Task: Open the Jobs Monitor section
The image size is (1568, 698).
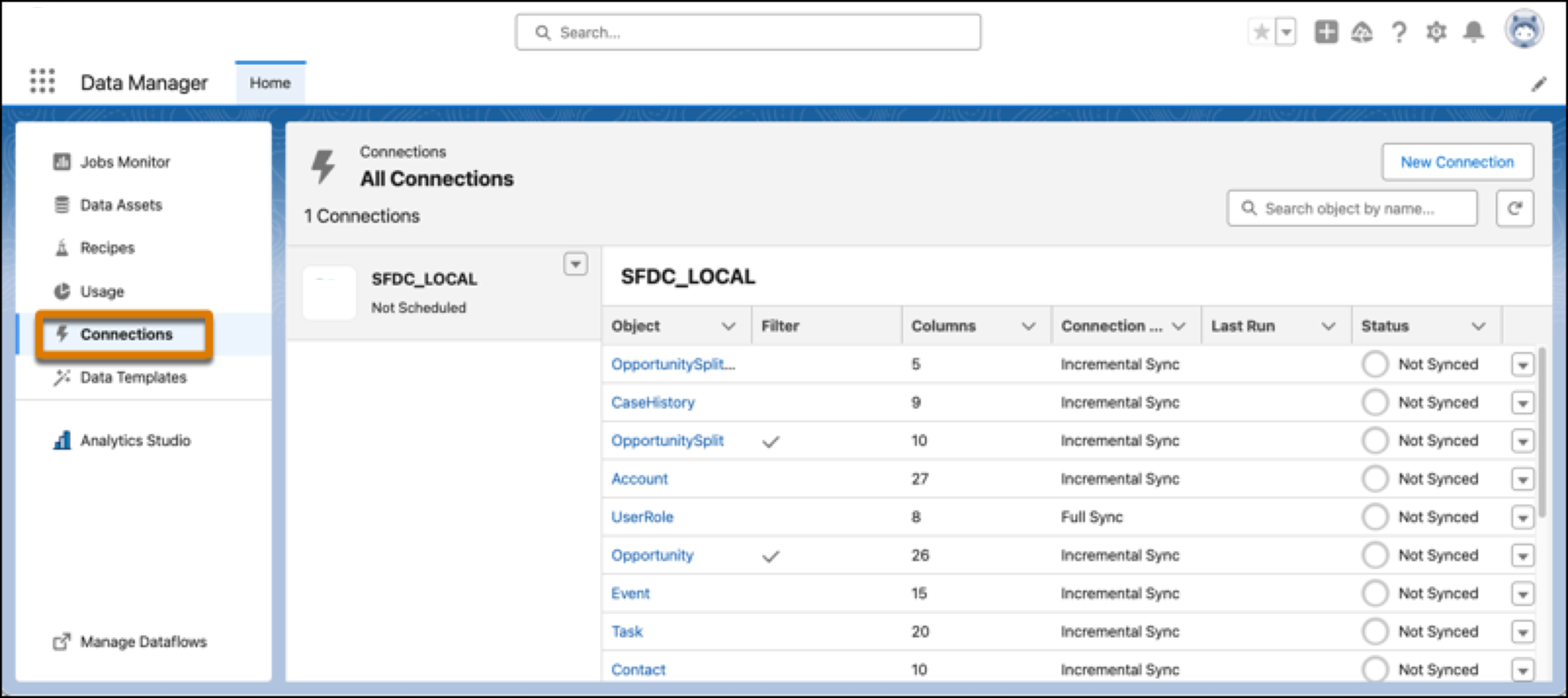Action: coord(124,162)
